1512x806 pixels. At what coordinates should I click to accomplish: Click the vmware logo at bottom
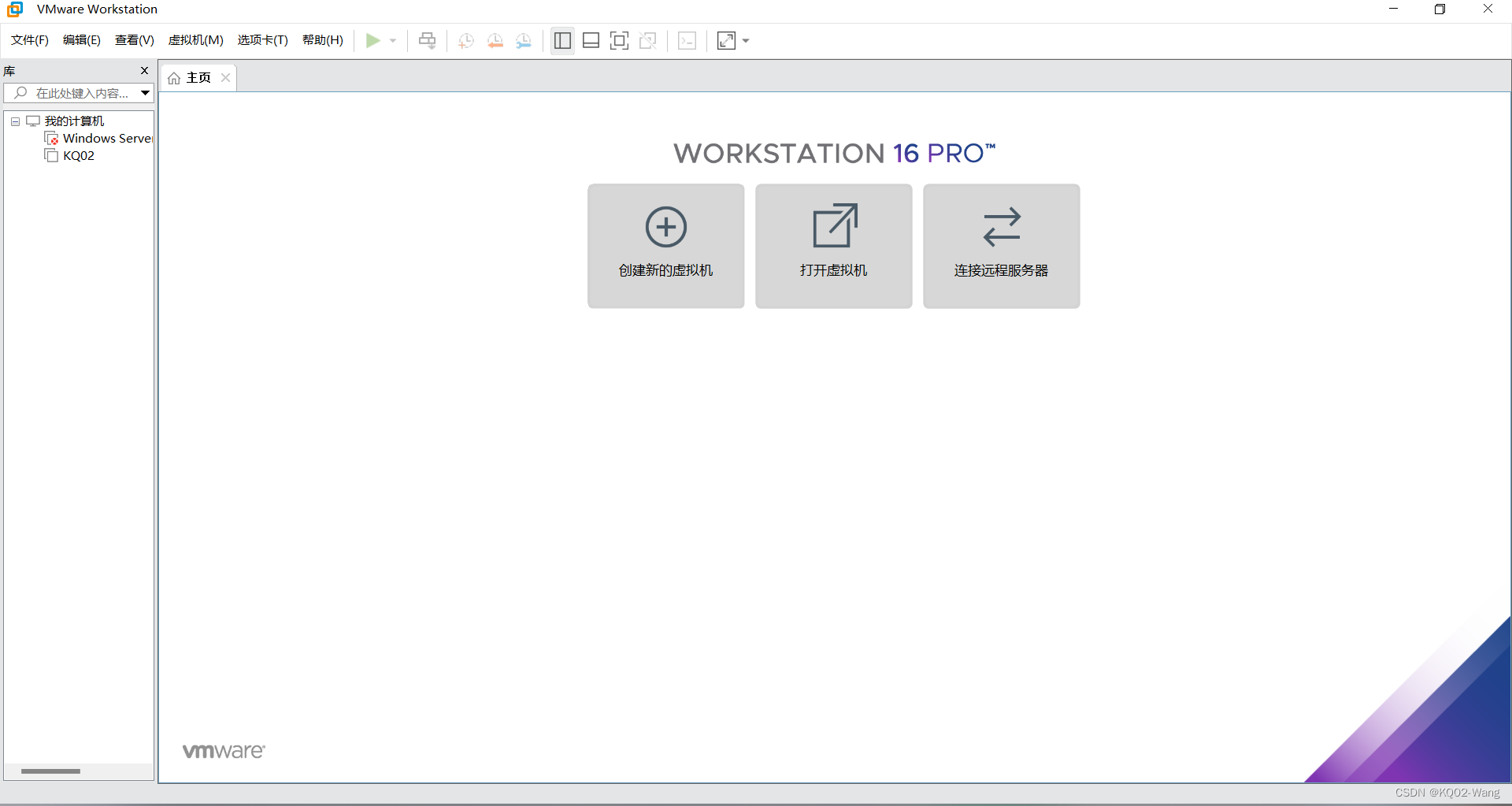(224, 751)
